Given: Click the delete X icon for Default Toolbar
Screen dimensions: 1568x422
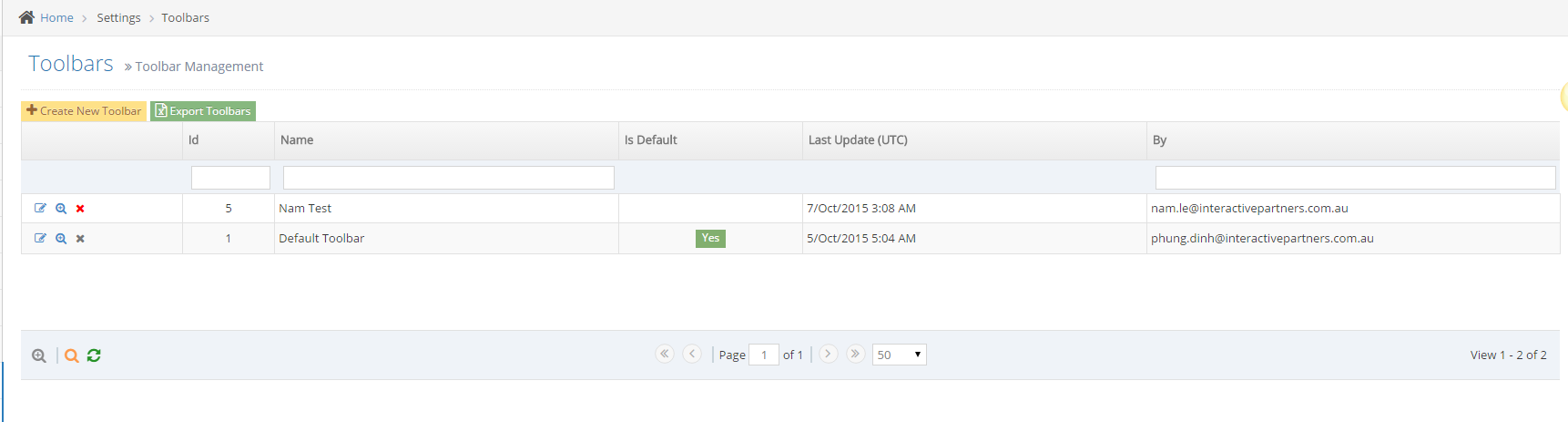Looking at the screenshot, I should [x=80, y=239].
